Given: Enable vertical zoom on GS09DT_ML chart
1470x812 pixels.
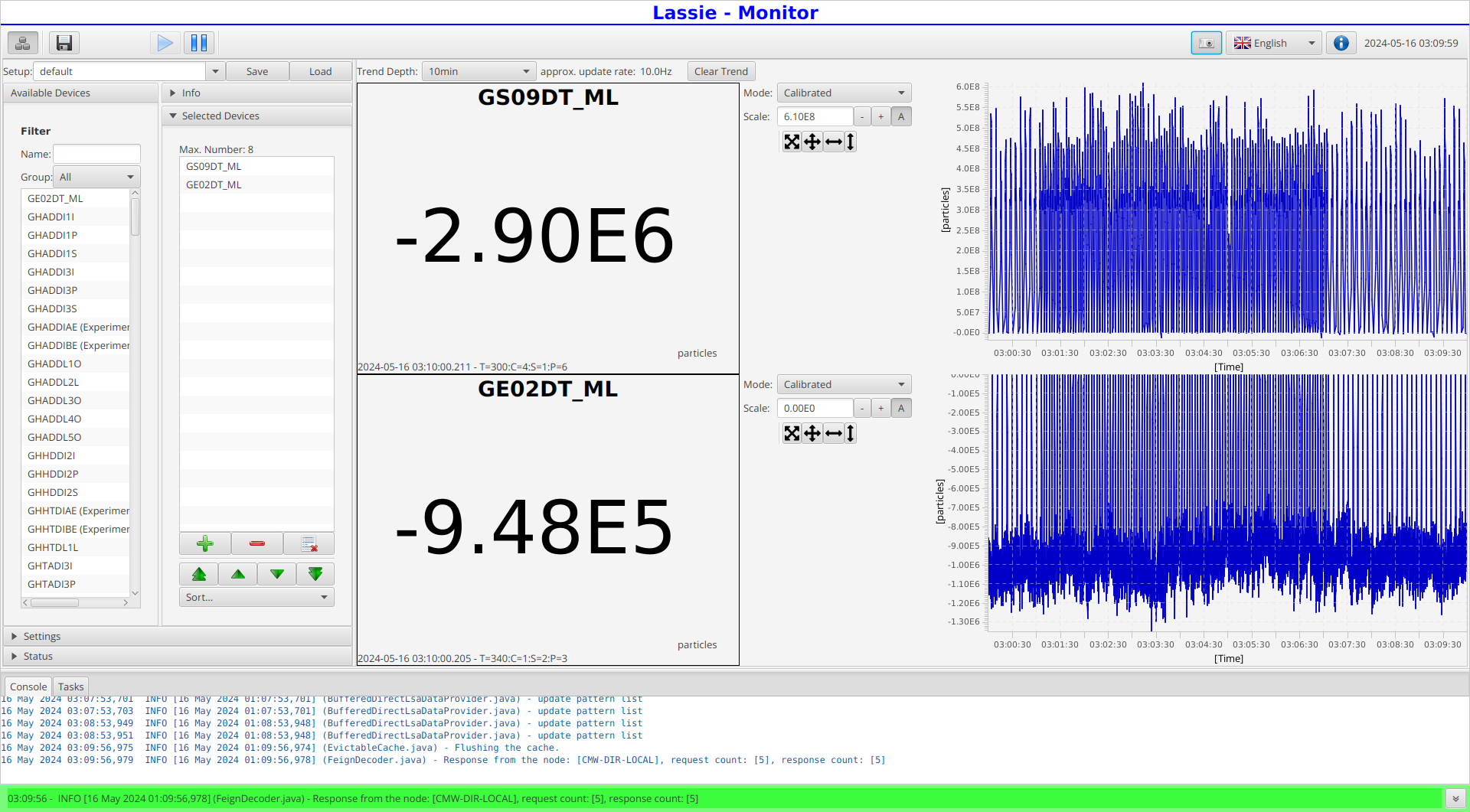Looking at the screenshot, I should point(850,142).
